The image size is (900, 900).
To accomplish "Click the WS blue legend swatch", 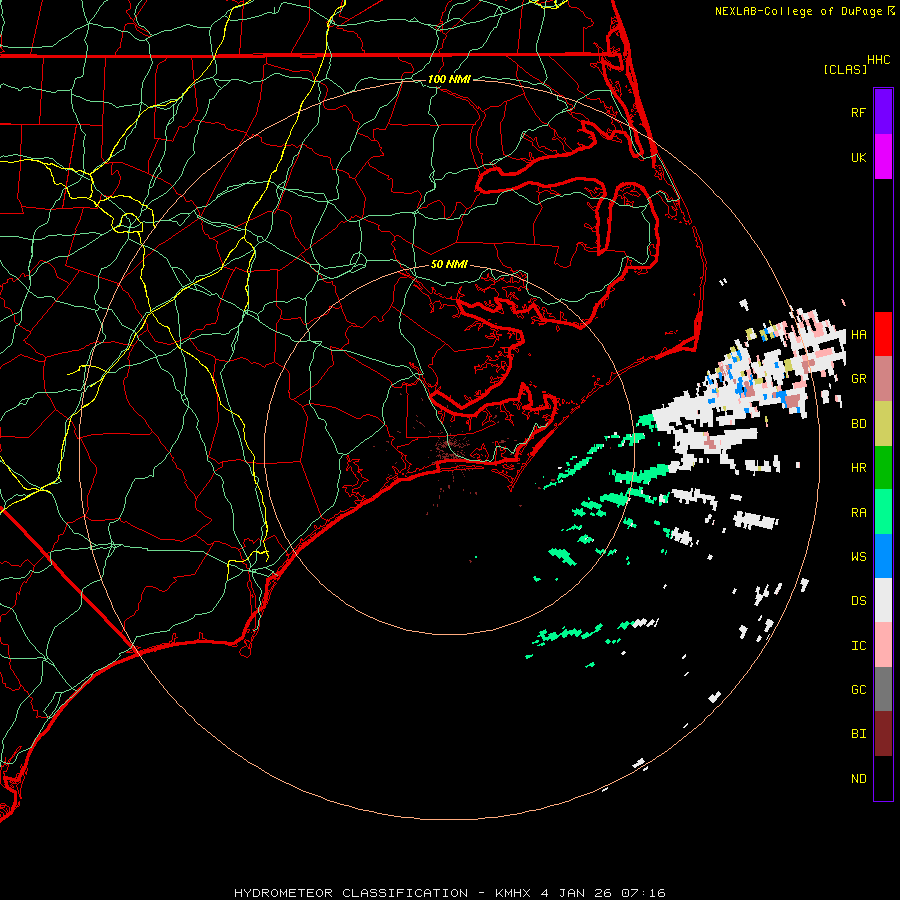I will click(883, 556).
